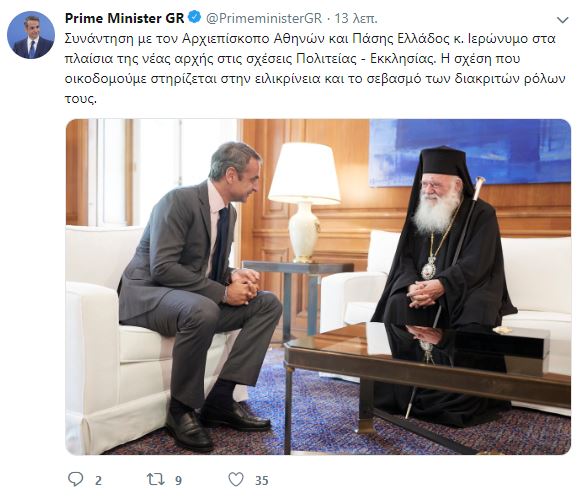Click the reply speech bubble icon
581x497 pixels.
tap(76, 479)
